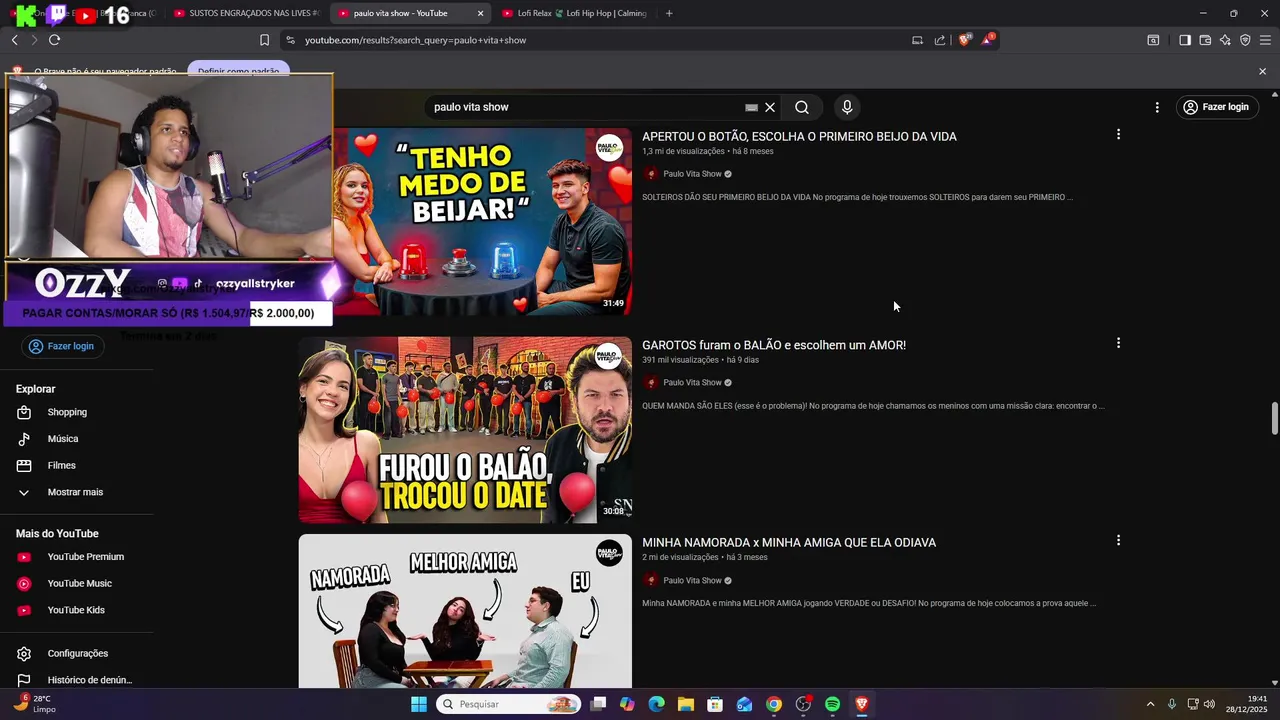Click the page vertical scrollbar thumb
Viewport: 1280px width, 720px height.
[1274, 418]
